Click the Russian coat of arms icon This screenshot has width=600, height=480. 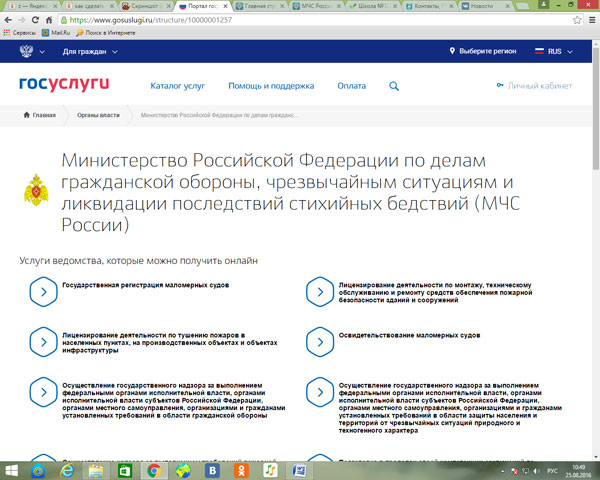coord(26,51)
